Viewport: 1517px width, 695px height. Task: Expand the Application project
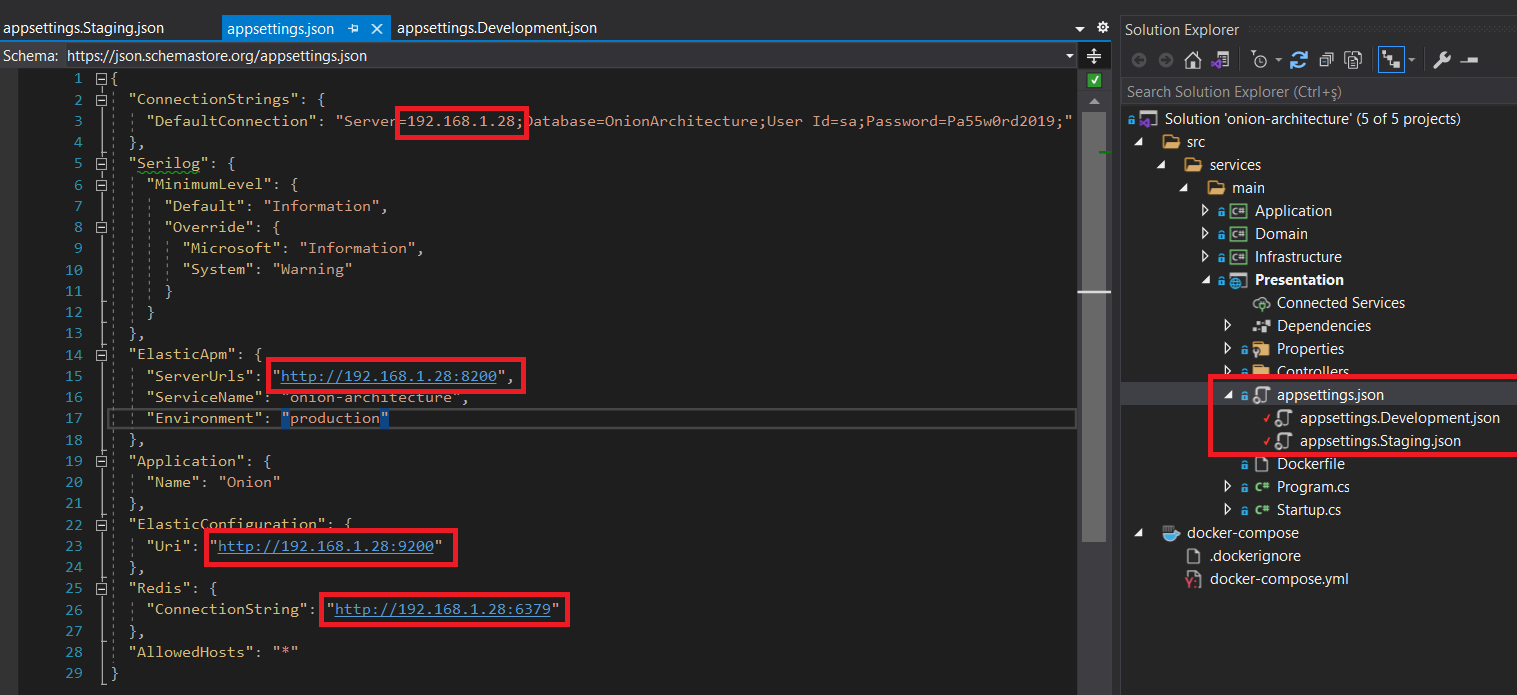tap(1205, 211)
